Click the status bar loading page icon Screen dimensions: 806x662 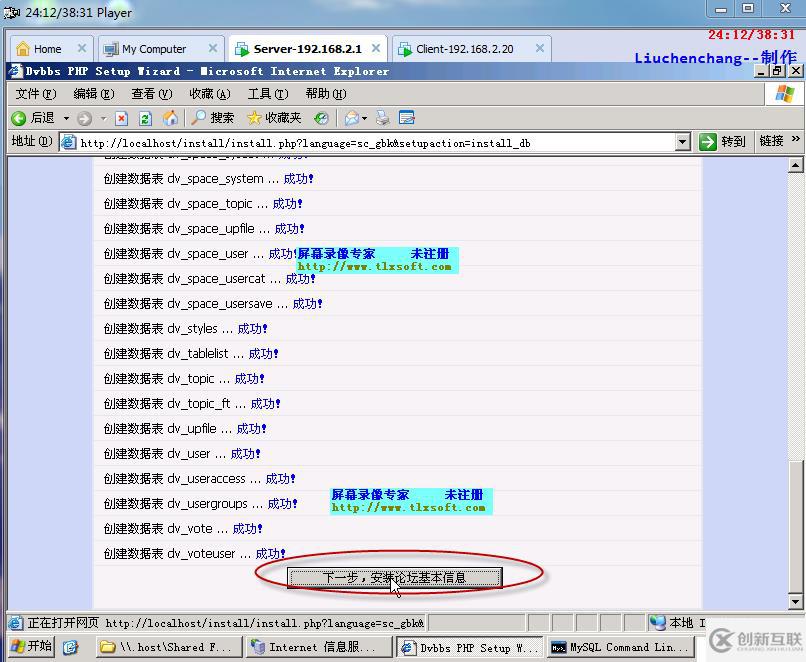pyautogui.click(x=16, y=623)
